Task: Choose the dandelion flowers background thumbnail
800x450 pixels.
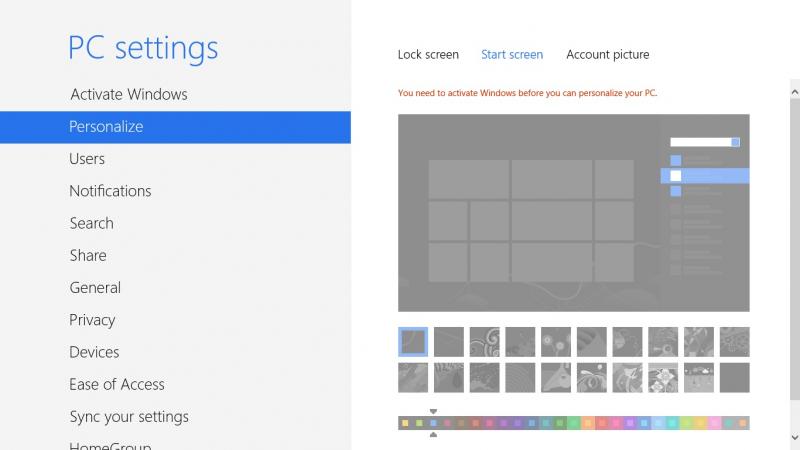Action: click(556, 342)
